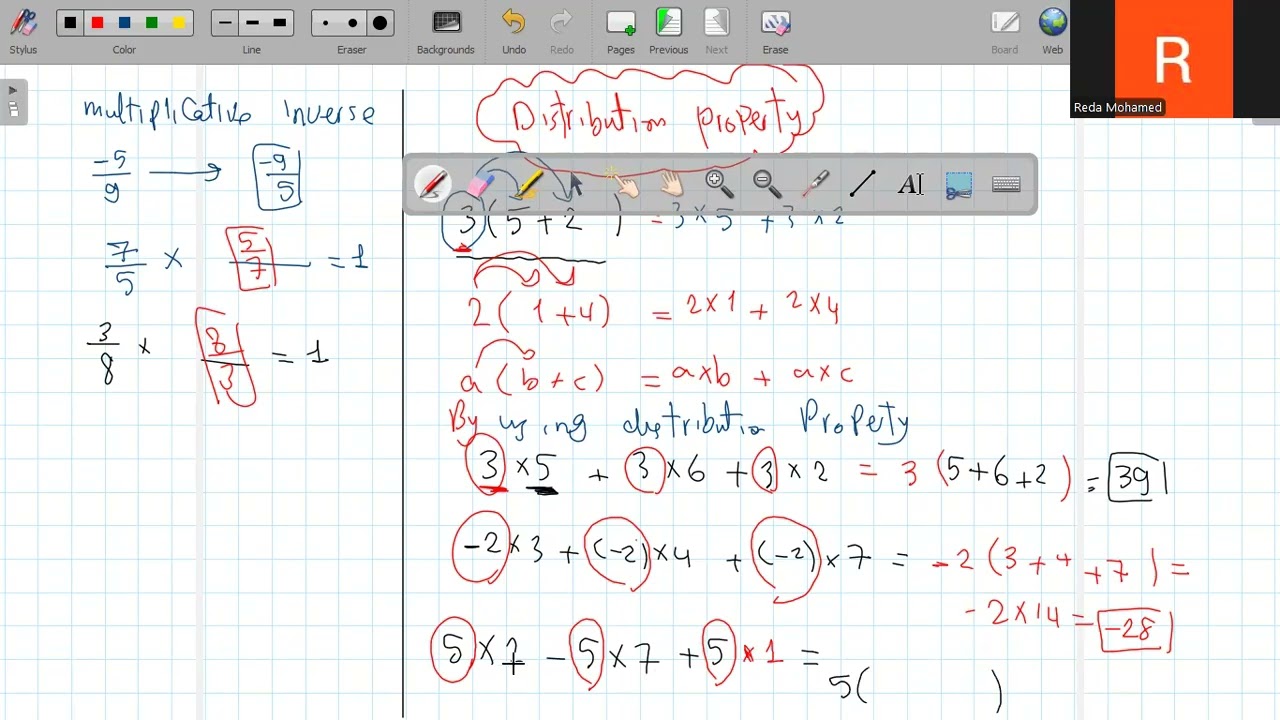The height and width of the screenshot is (720, 1280).
Task: Select the pink eraser tool in floating palette
Action: (481, 184)
